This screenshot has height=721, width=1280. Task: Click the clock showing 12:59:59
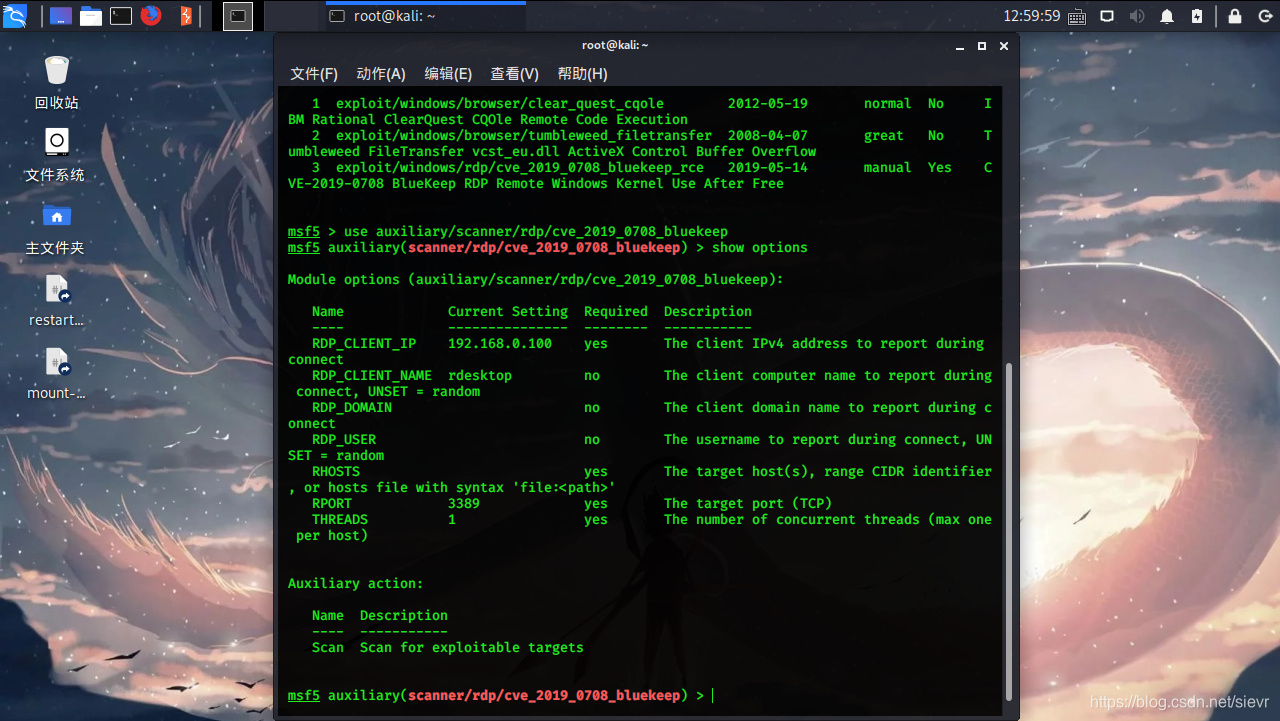point(1032,16)
